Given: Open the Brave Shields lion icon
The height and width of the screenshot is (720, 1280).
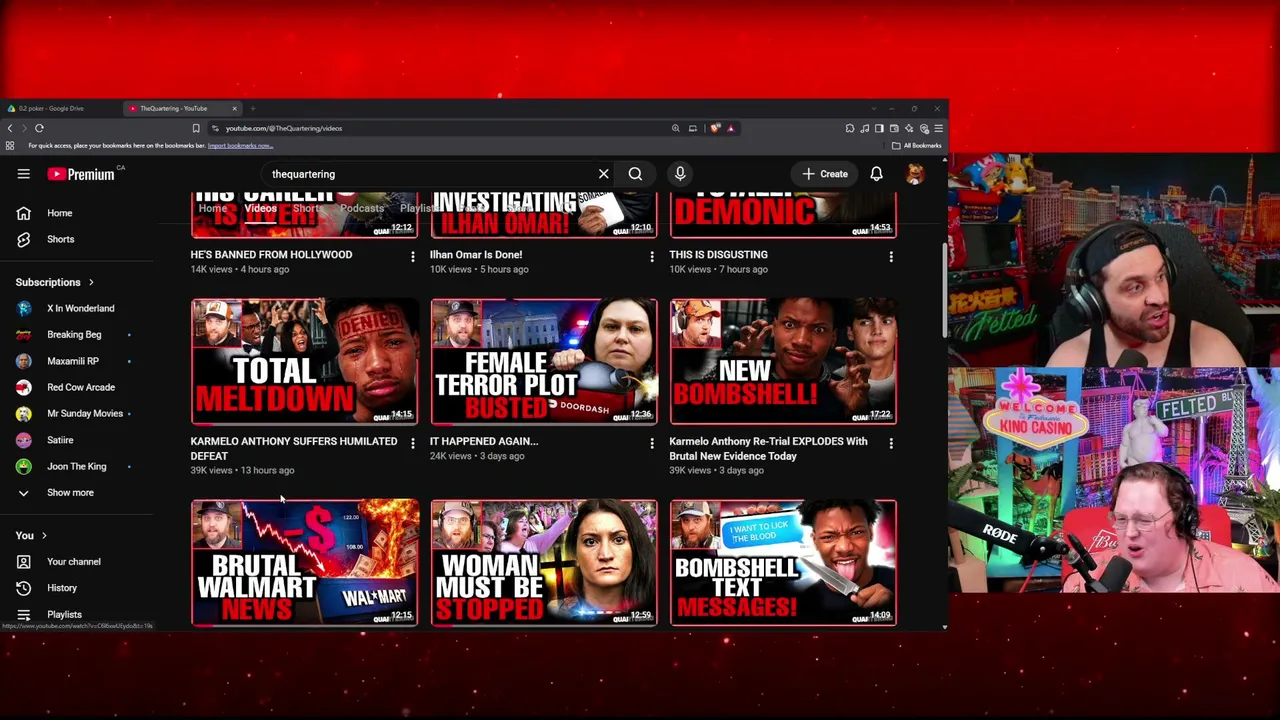Looking at the screenshot, I should tap(715, 128).
